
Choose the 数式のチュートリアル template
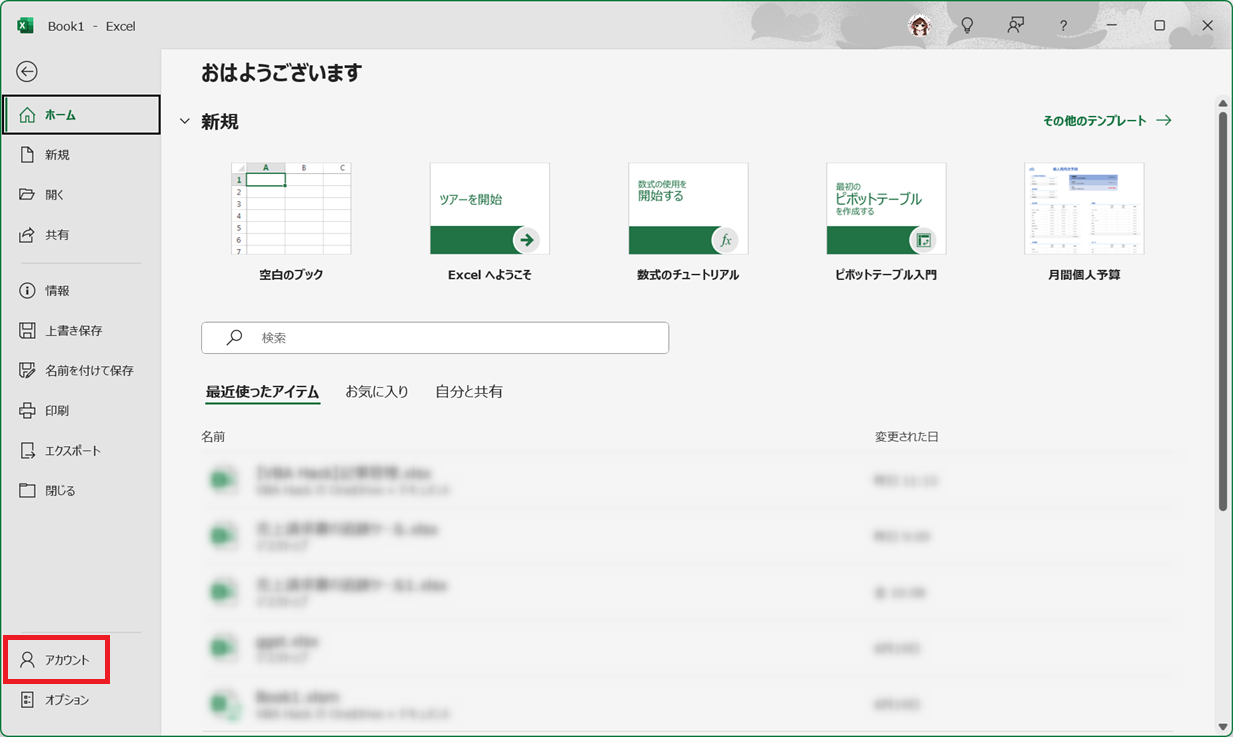(x=688, y=222)
